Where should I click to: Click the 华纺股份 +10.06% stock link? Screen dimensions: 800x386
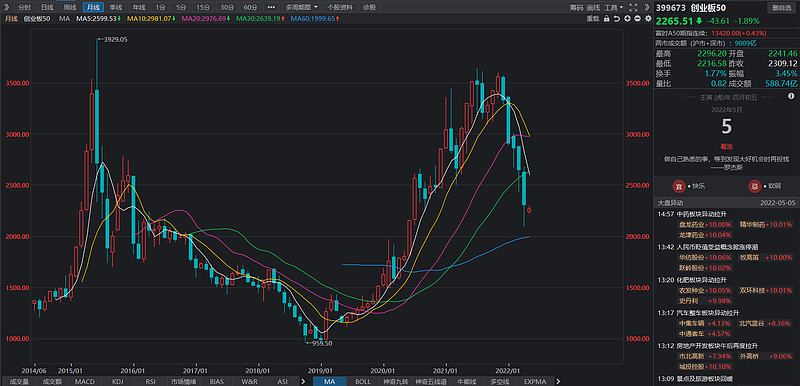click(705, 258)
